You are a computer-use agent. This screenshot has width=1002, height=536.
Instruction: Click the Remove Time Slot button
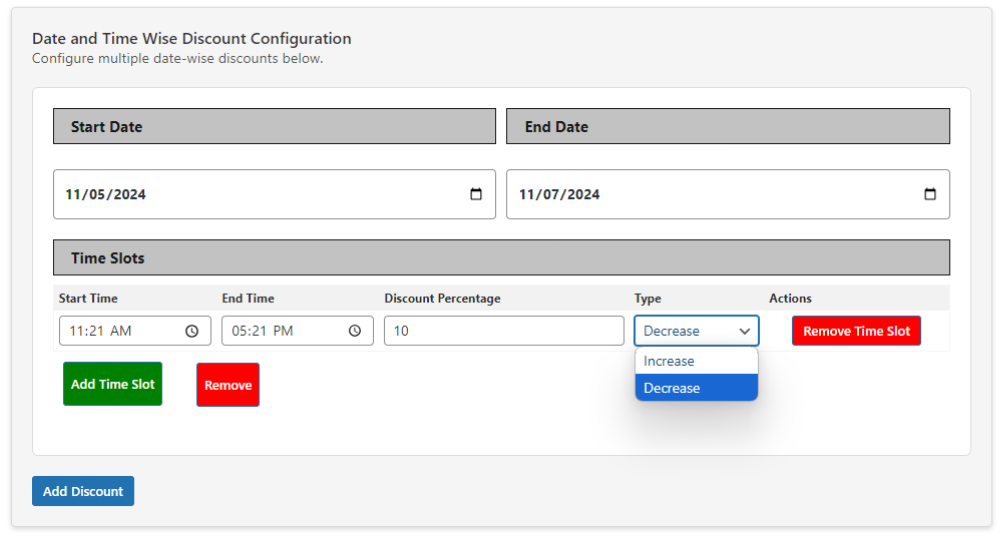[856, 331]
